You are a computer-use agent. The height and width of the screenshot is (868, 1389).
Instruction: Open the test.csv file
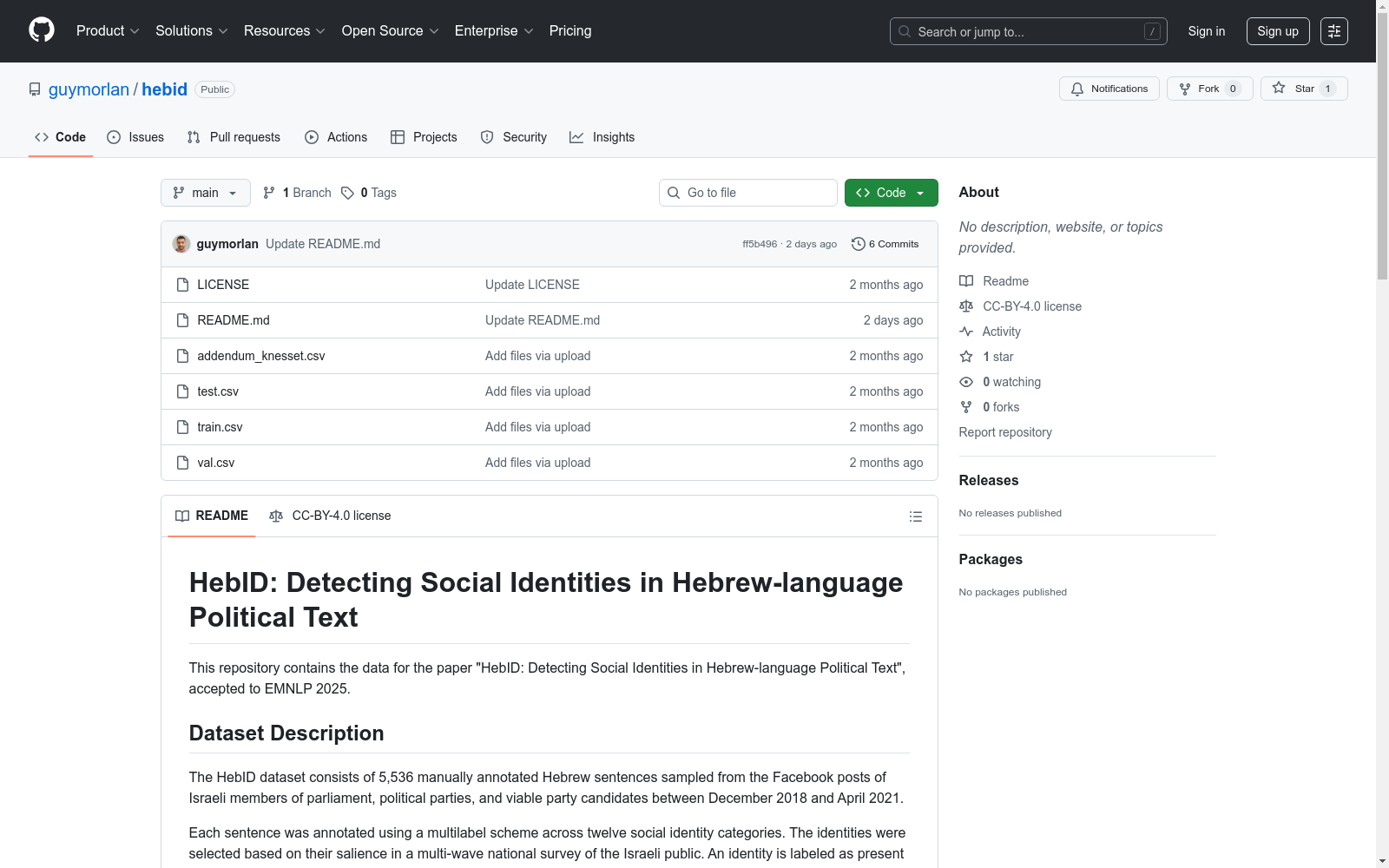(x=218, y=391)
